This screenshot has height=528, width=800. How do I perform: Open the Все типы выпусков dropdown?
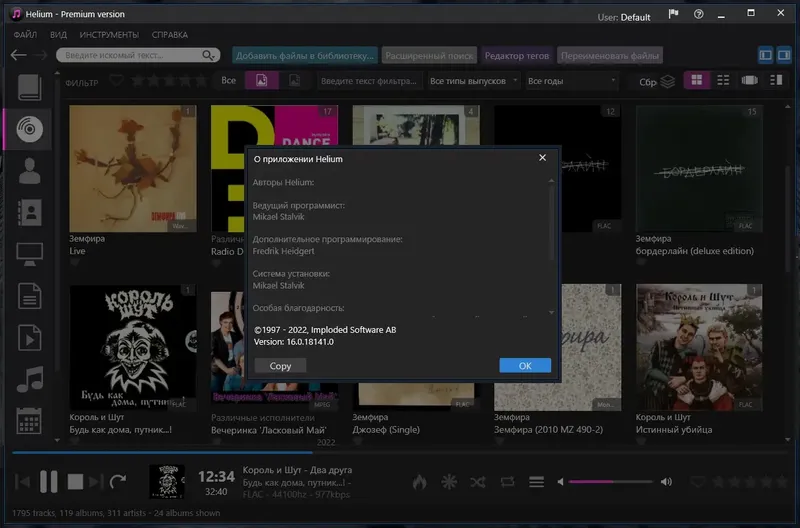coord(473,81)
